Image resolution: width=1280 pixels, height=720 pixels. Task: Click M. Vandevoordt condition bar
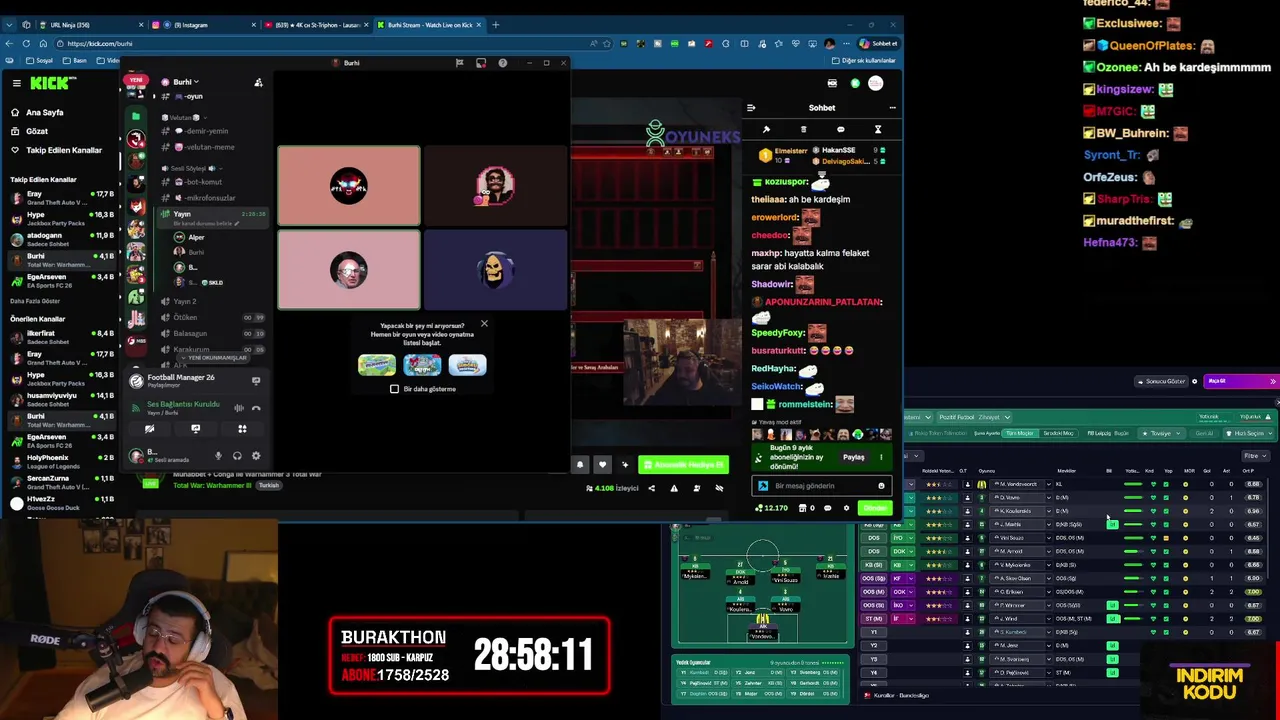(x=1133, y=484)
